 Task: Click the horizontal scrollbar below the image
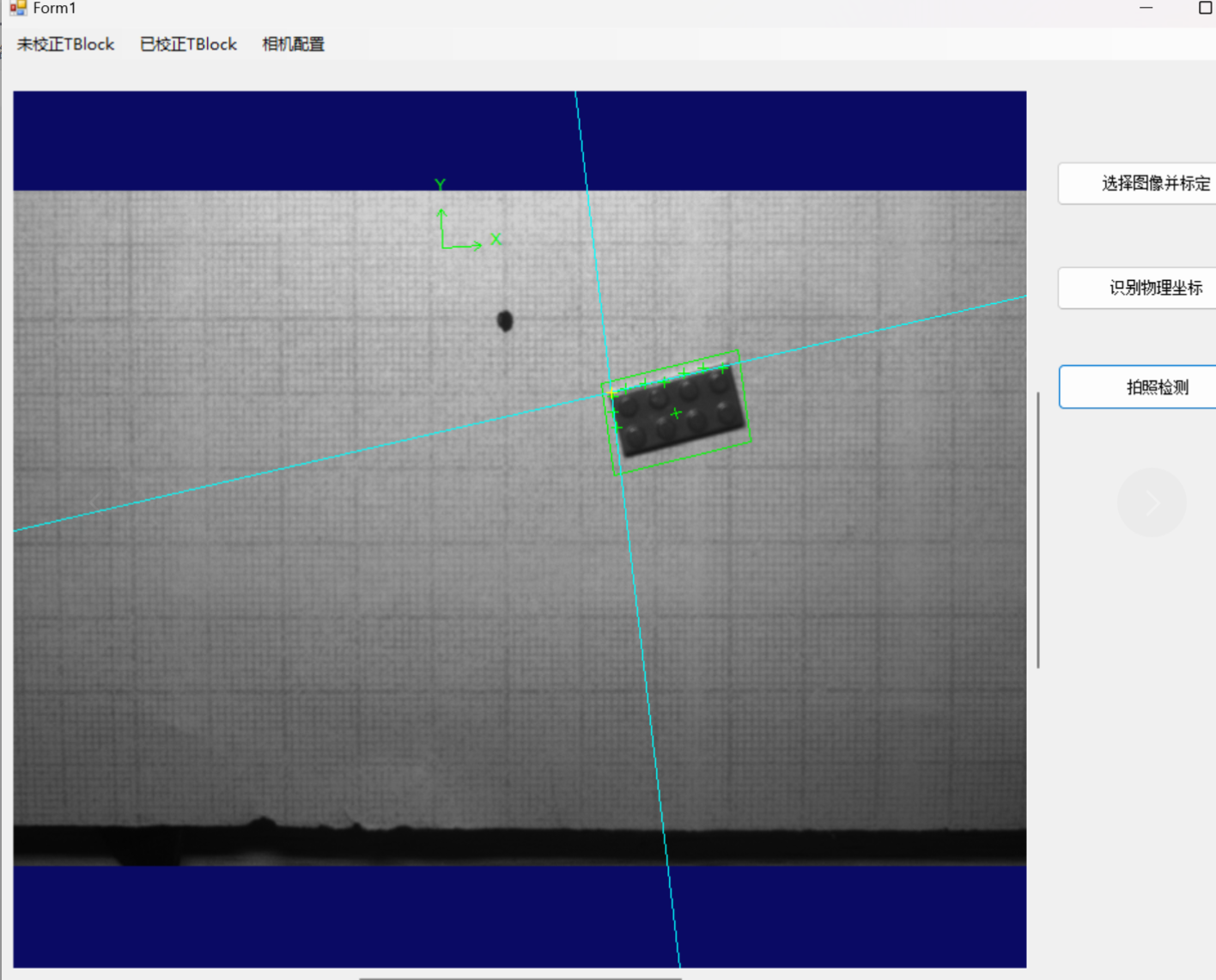(x=520, y=977)
